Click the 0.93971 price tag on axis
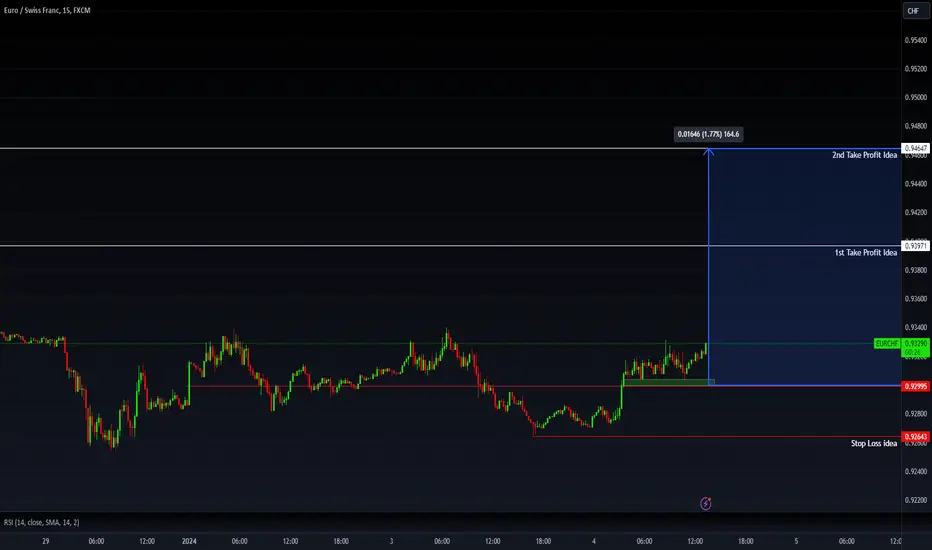This screenshot has width=932, height=550. click(915, 246)
